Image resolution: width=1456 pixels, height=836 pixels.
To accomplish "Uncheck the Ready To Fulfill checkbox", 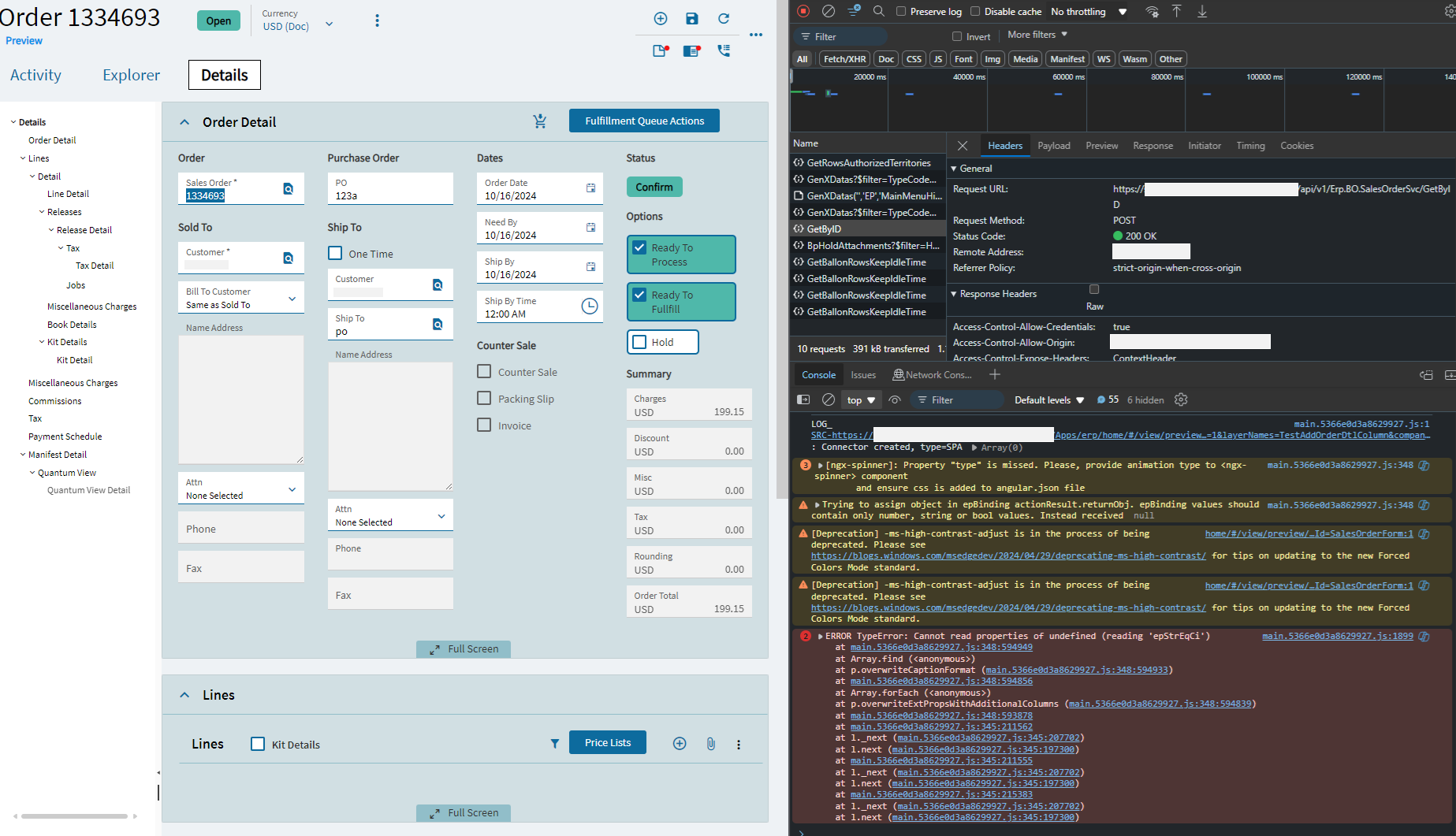I will [x=639, y=295].
